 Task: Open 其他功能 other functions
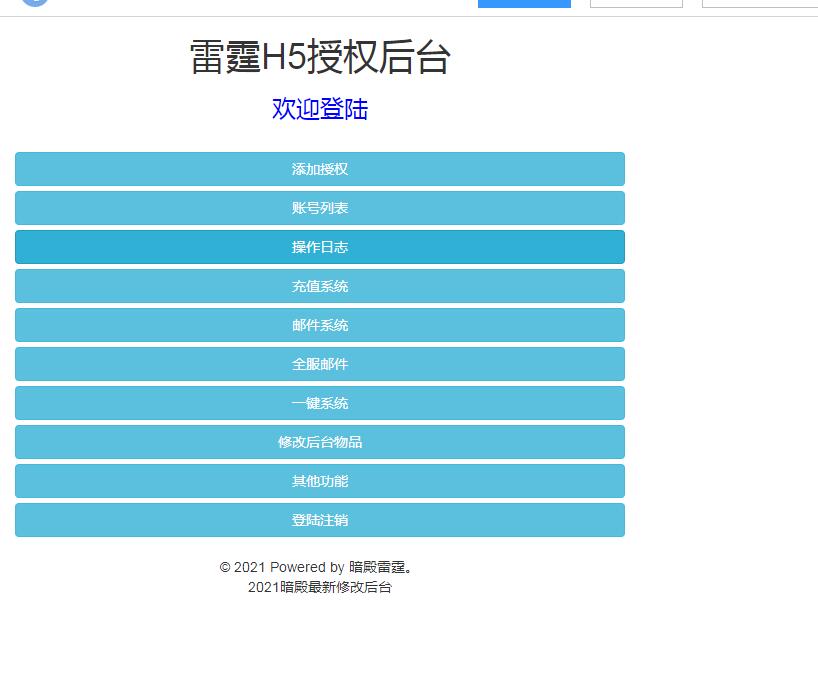[320, 481]
